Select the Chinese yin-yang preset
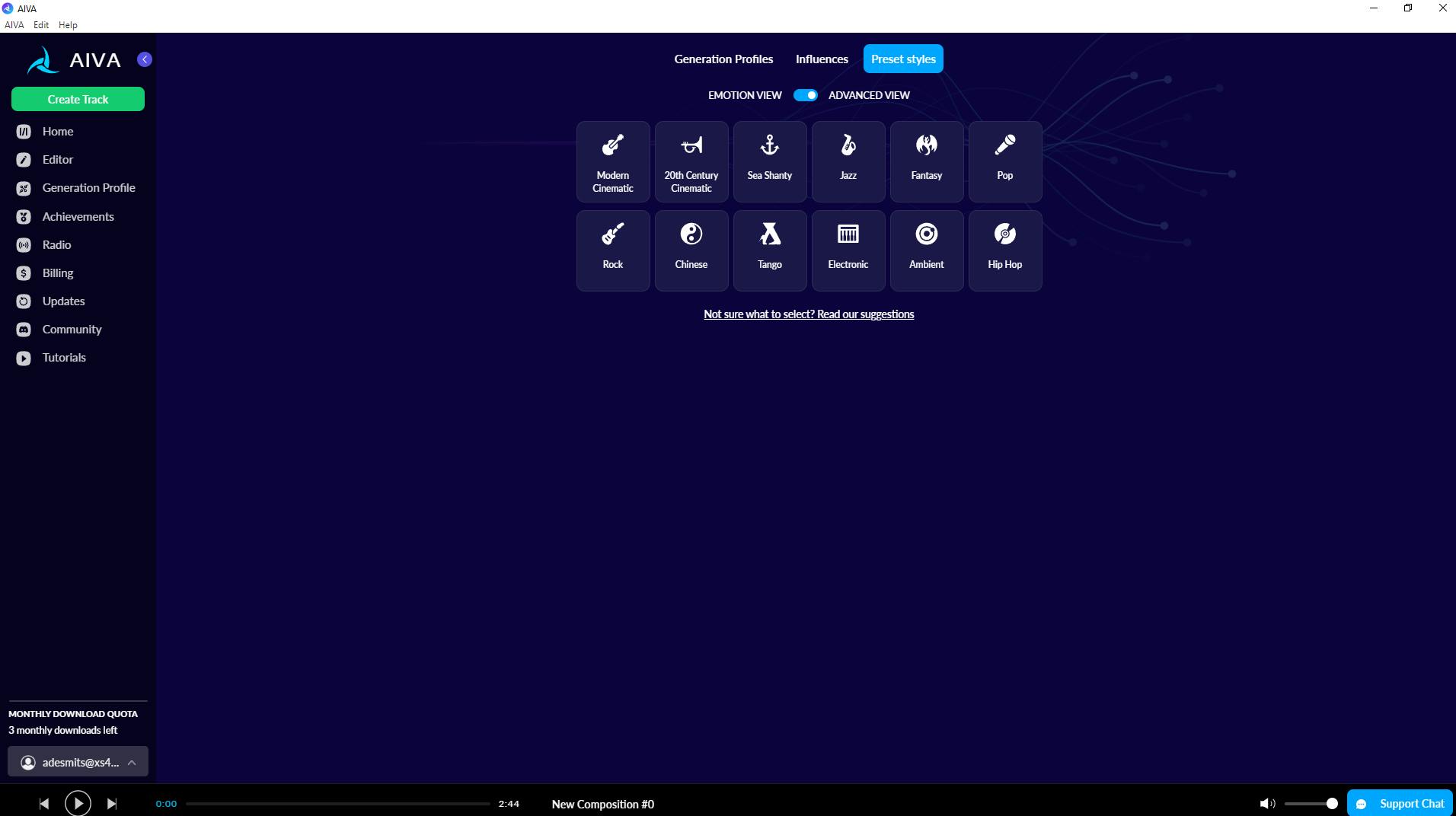Image resolution: width=1456 pixels, height=816 pixels. click(x=691, y=250)
